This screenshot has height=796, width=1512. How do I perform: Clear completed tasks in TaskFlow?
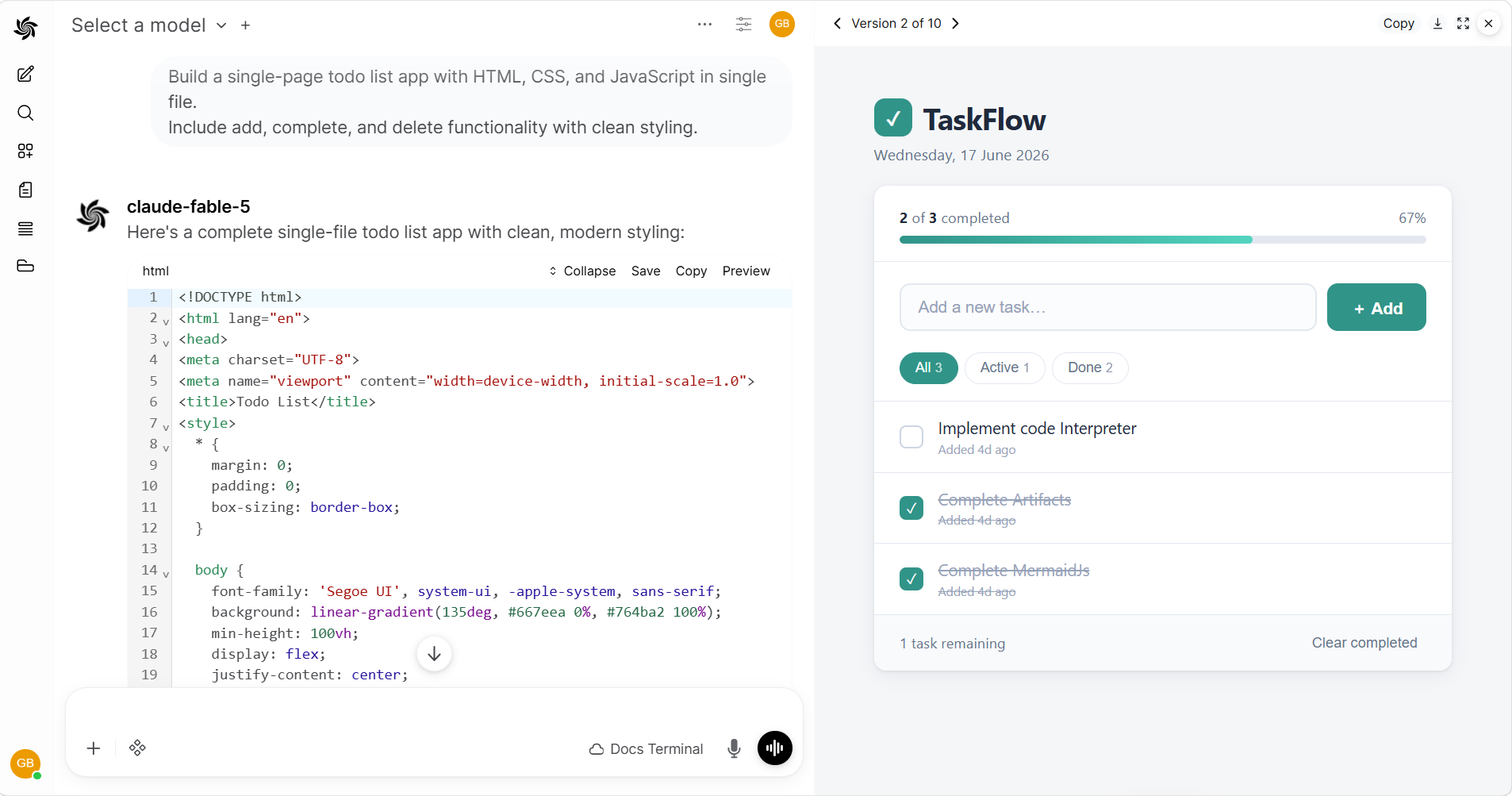click(x=1364, y=643)
